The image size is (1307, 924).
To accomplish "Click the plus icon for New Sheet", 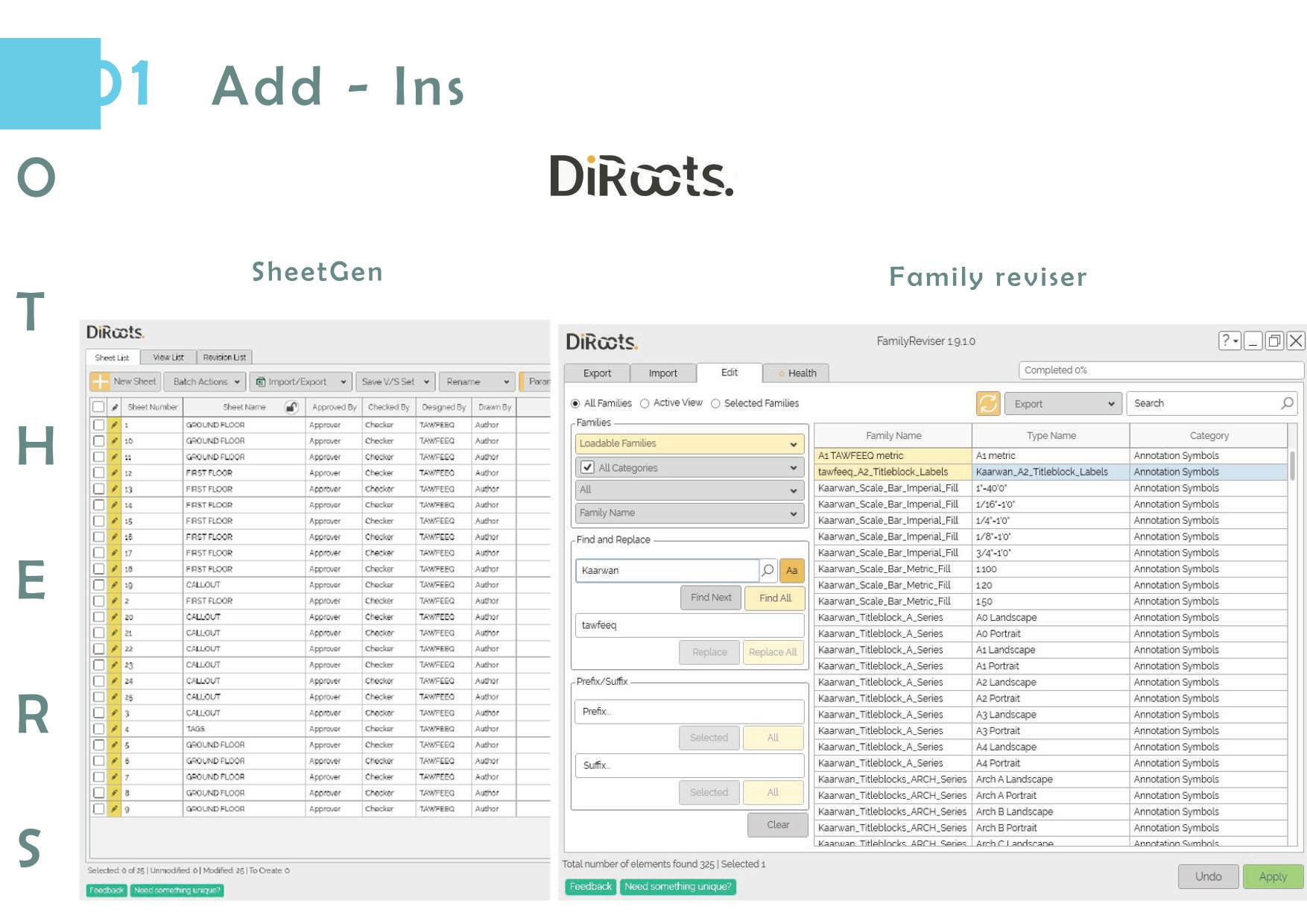I will (x=100, y=382).
